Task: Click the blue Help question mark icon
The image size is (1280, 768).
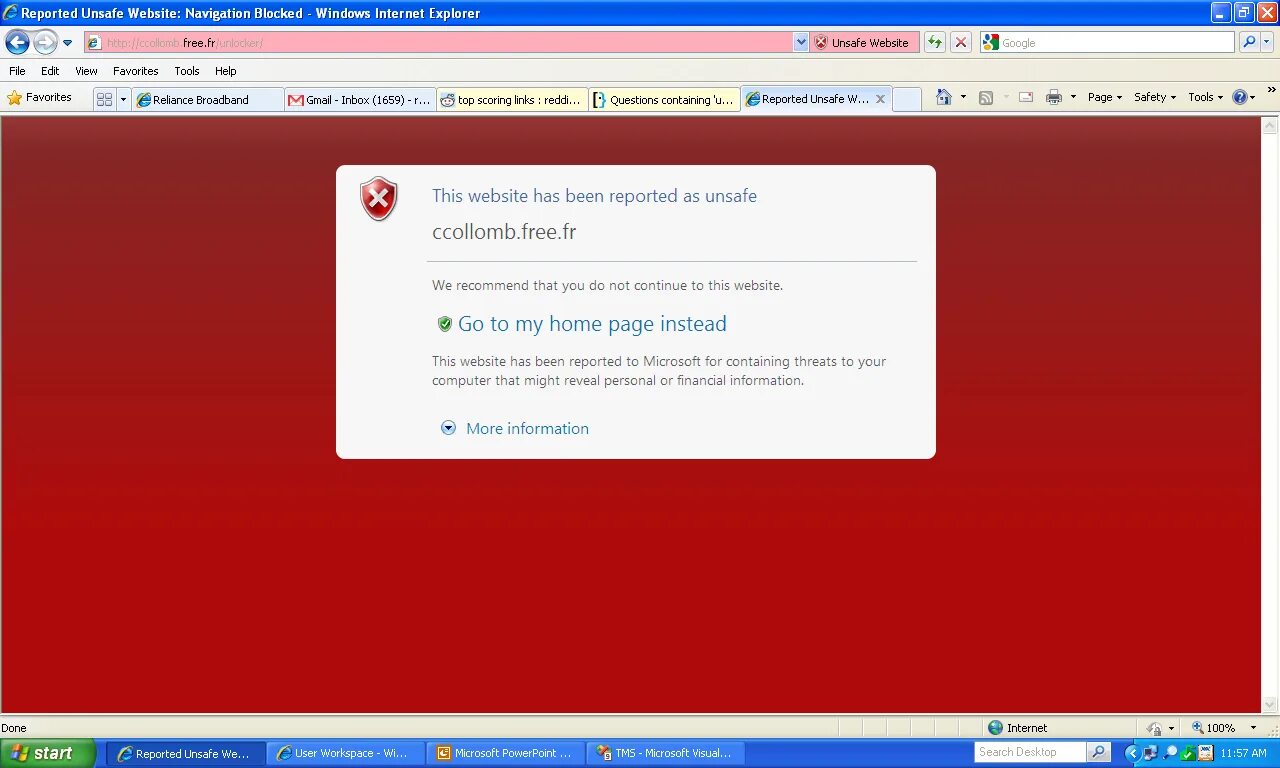Action: [x=1240, y=97]
